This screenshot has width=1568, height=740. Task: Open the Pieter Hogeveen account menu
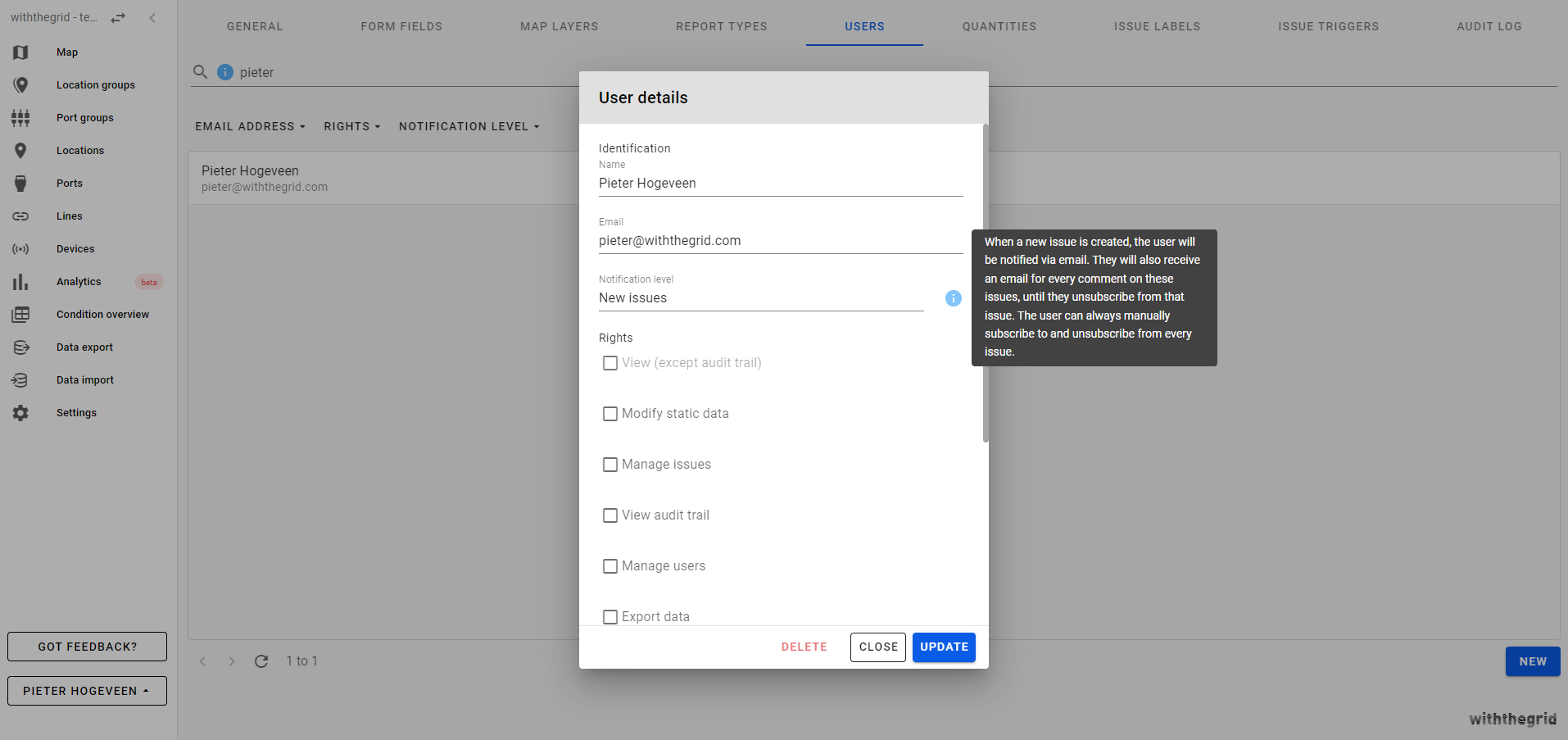pos(87,691)
